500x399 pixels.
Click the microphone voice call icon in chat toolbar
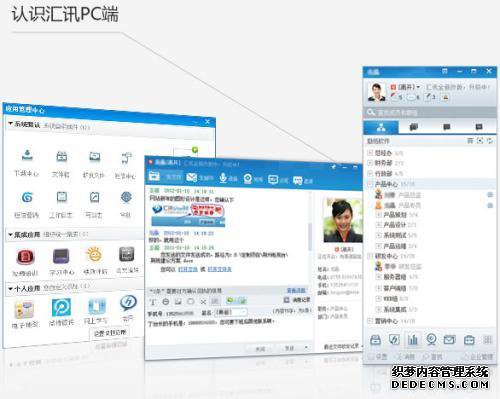pyautogui.click(x=223, y=178)
